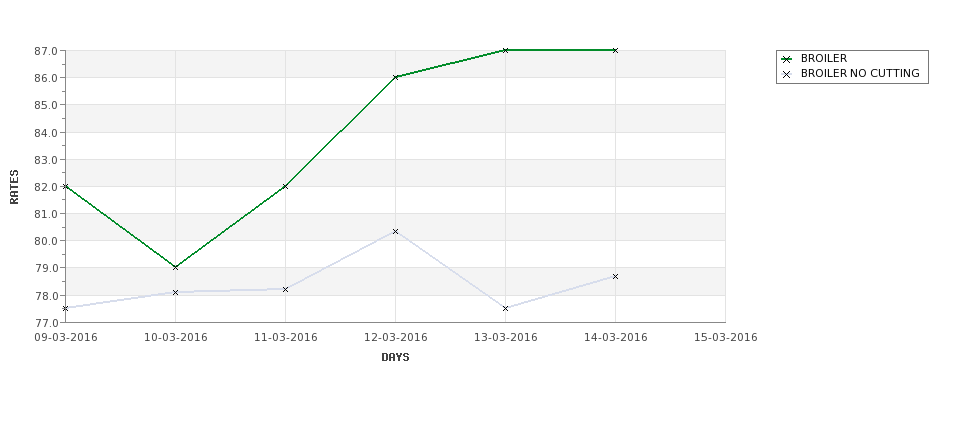975x429 pixels.
Task: Select BROILER NO CUTTING point on 14-03-2016
Action: pos(616,276)
